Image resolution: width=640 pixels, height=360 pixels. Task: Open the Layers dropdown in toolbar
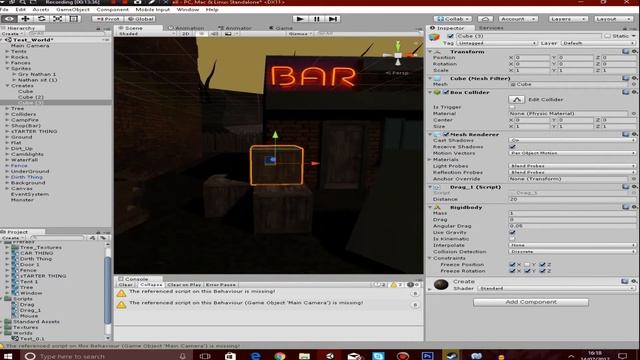[x=568, y=19]
